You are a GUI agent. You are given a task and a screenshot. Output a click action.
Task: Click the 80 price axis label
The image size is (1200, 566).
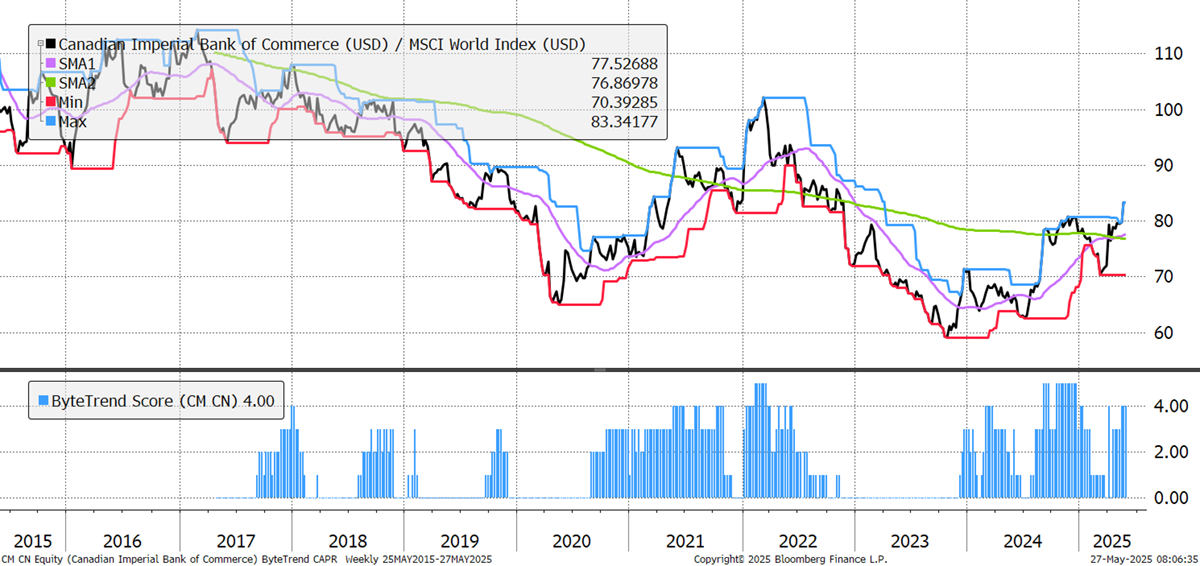coord(1162,221)
